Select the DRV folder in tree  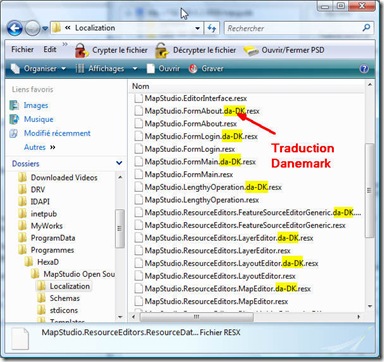31,189
